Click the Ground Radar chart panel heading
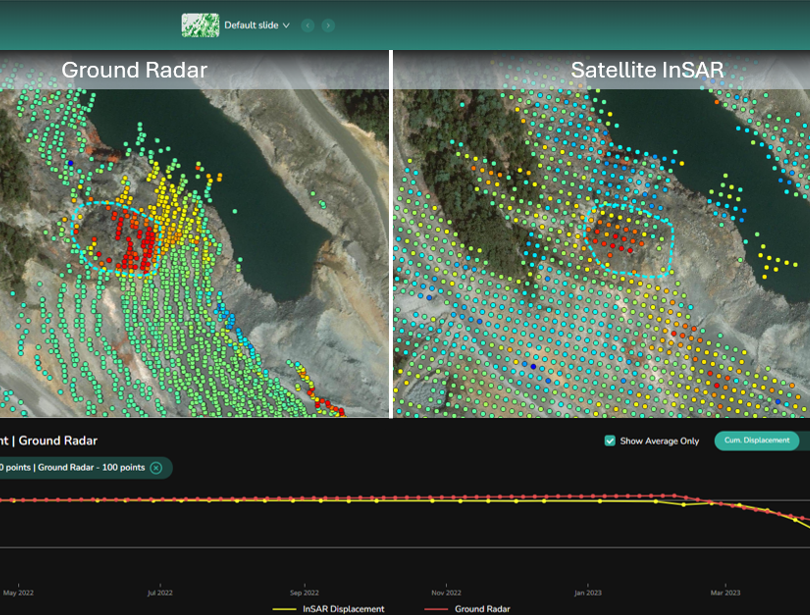 58,440
